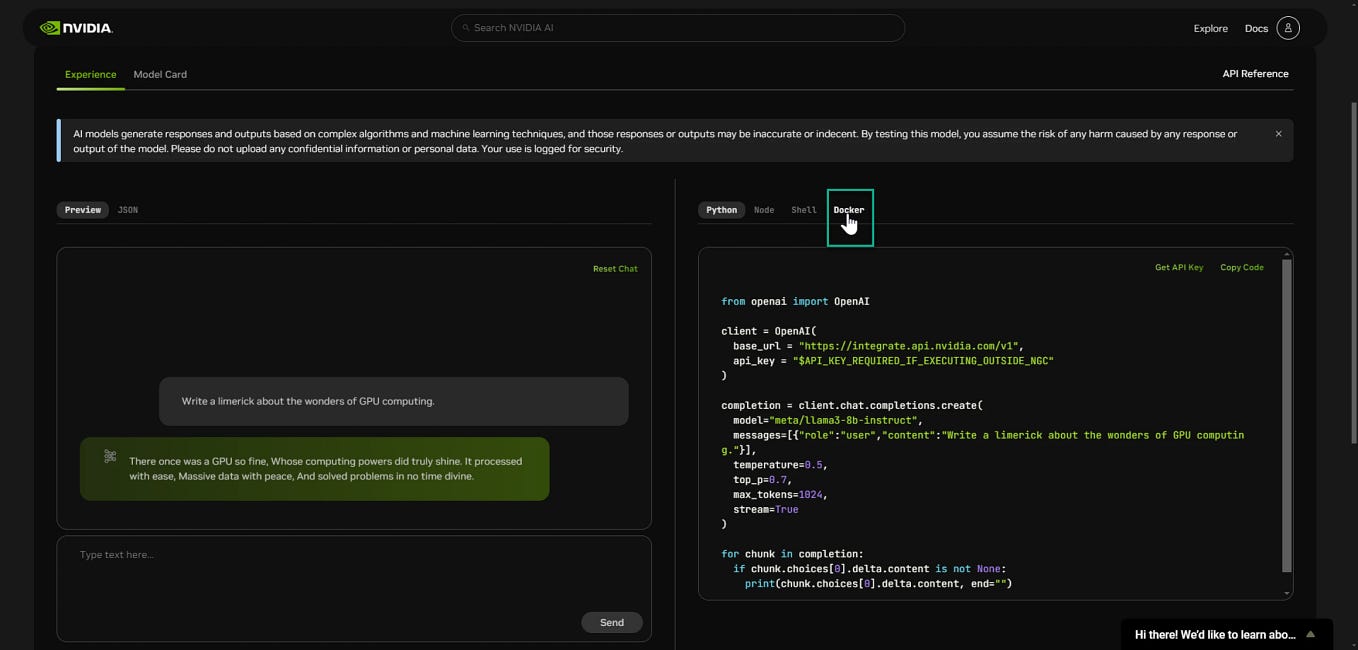The height and width of the screenshot is (650, 1358).
Task: Copy Code from the code panel
Action: pos(1241,267)
